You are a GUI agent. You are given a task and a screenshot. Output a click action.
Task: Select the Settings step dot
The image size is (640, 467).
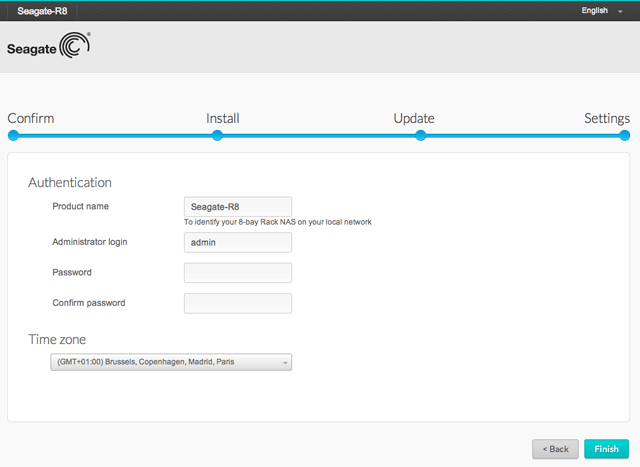click(624, 136)
